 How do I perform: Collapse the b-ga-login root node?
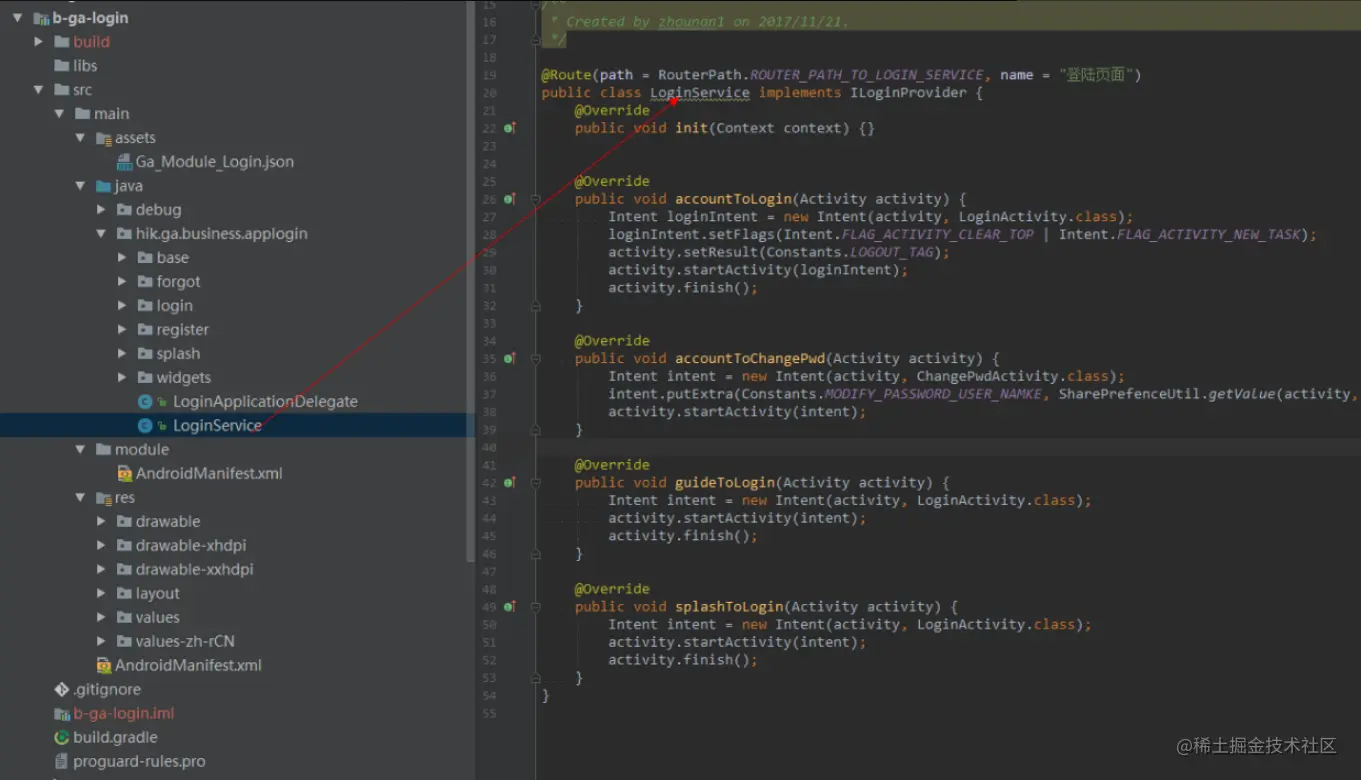[17, 18]
